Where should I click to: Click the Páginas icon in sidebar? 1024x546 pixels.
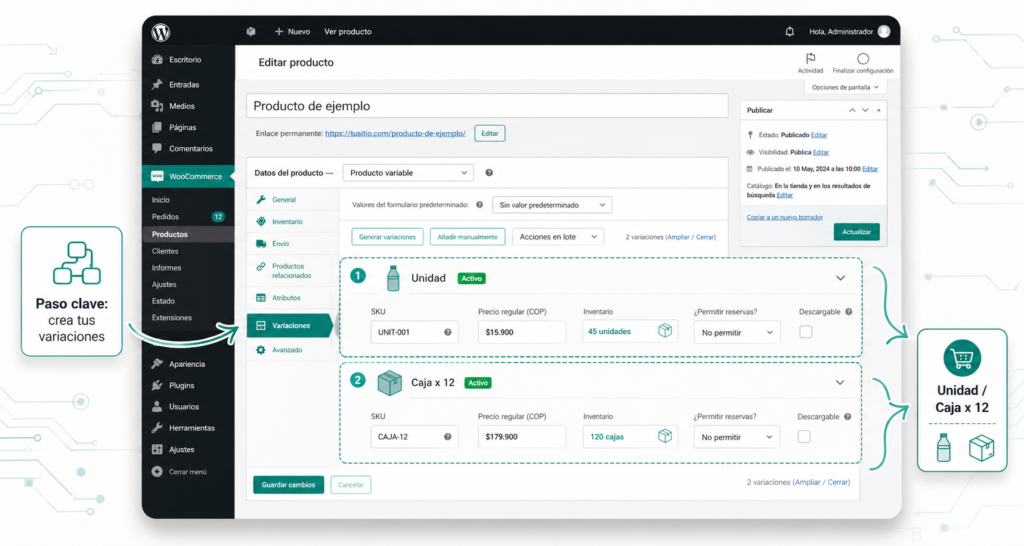coord(157,127)
